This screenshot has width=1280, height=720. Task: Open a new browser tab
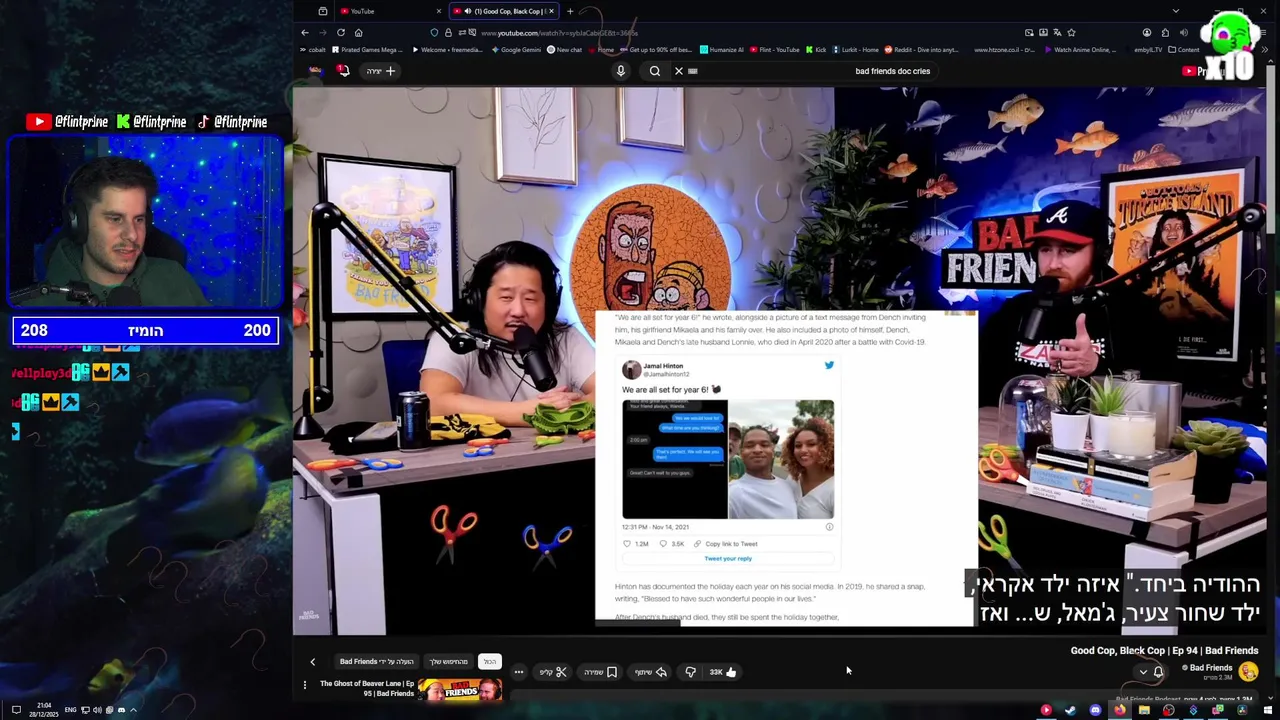click(570, 11)
